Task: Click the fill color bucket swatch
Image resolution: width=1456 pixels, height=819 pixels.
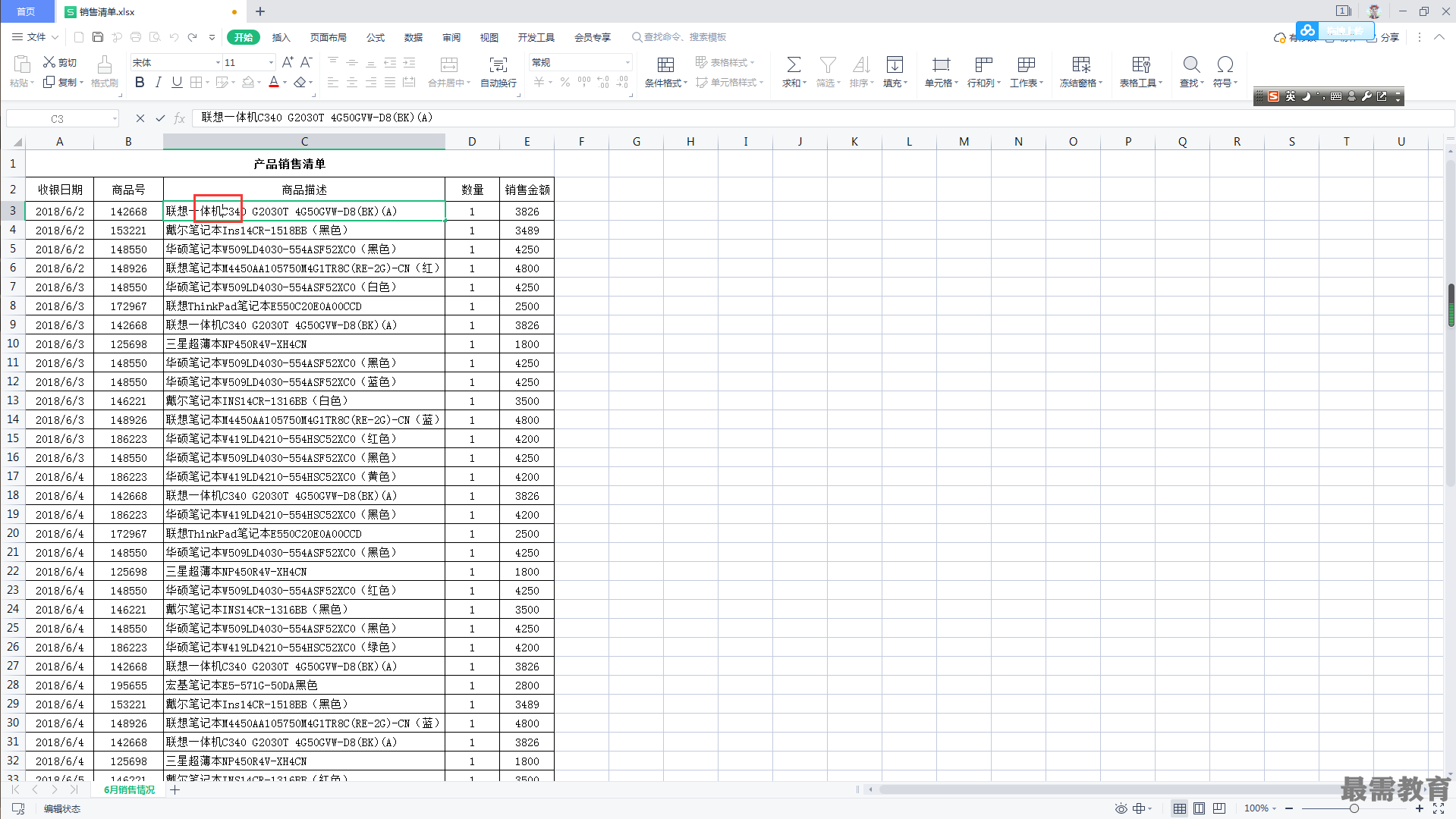Action: click(x=247, y=82)
